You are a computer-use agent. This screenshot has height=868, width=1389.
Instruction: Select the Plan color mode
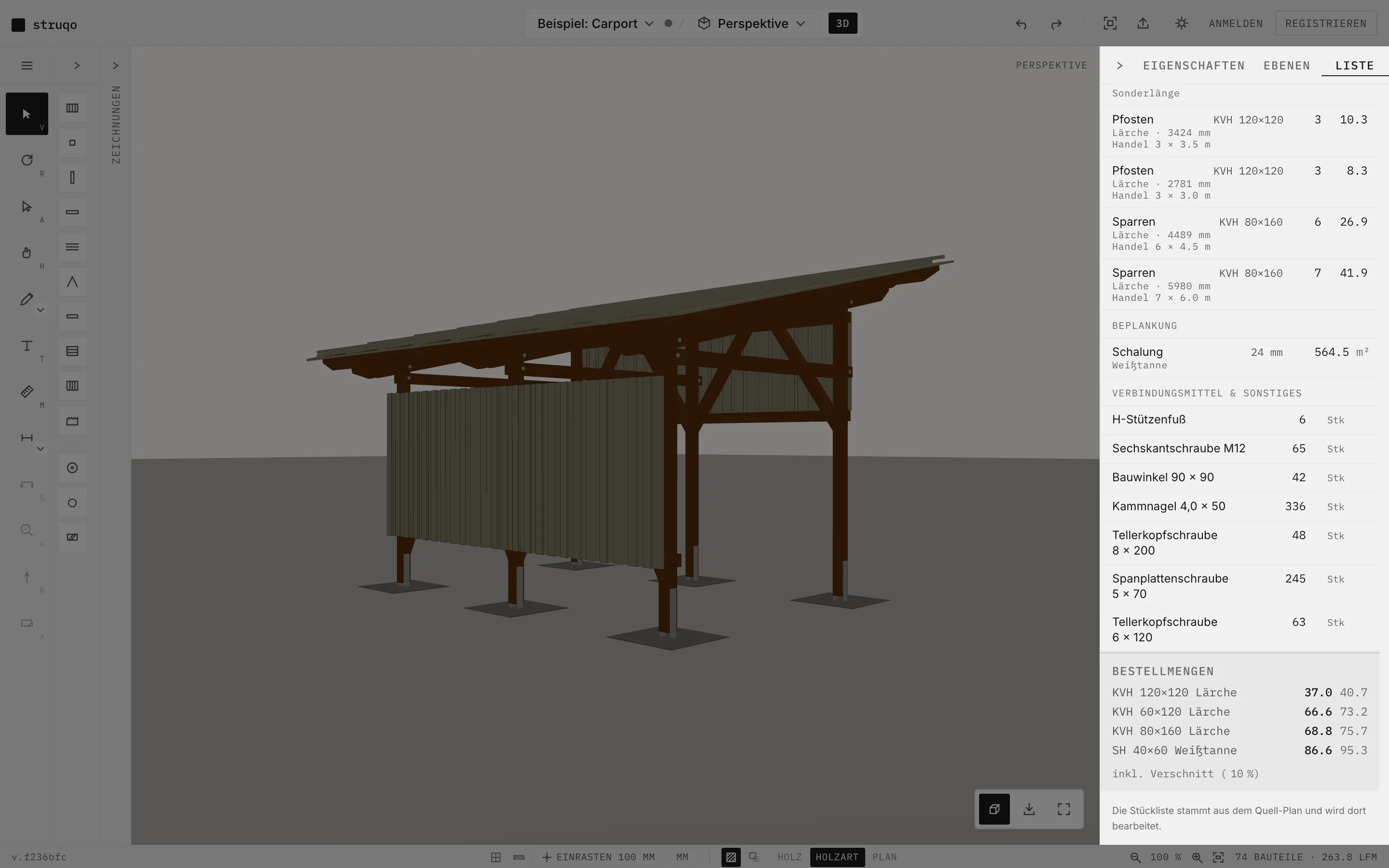(x=885, y=857)
